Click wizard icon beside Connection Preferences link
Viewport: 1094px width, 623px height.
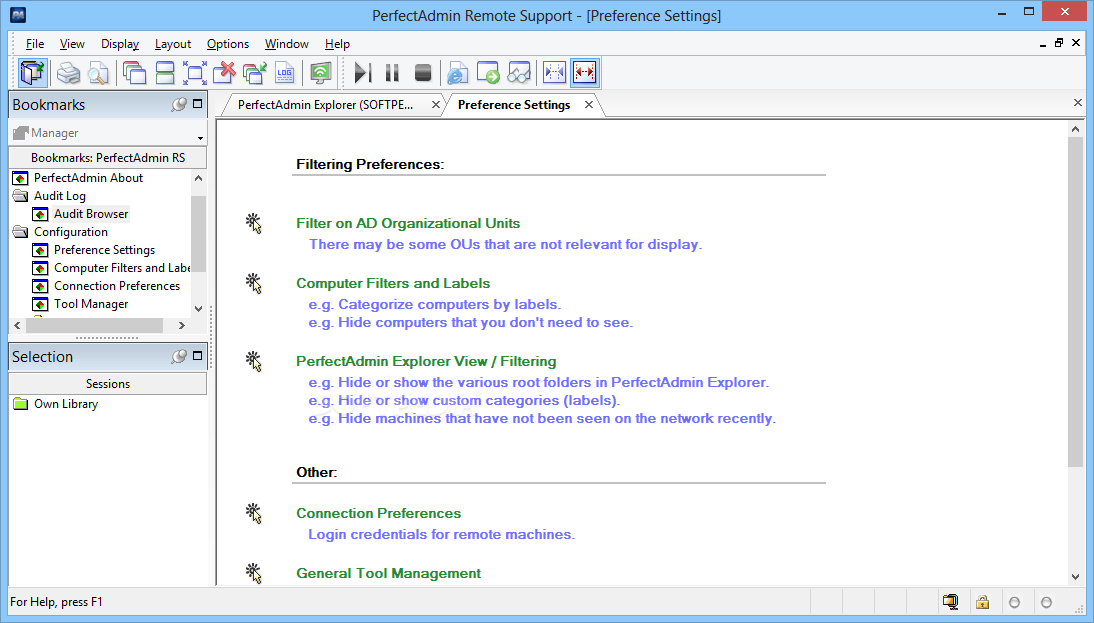(x=254, y=513)
